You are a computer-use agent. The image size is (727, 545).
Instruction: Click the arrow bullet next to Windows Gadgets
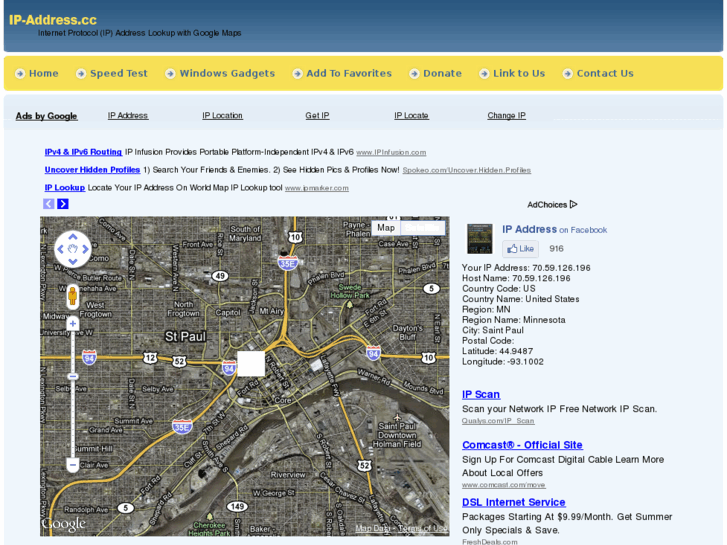coord(170,73)
